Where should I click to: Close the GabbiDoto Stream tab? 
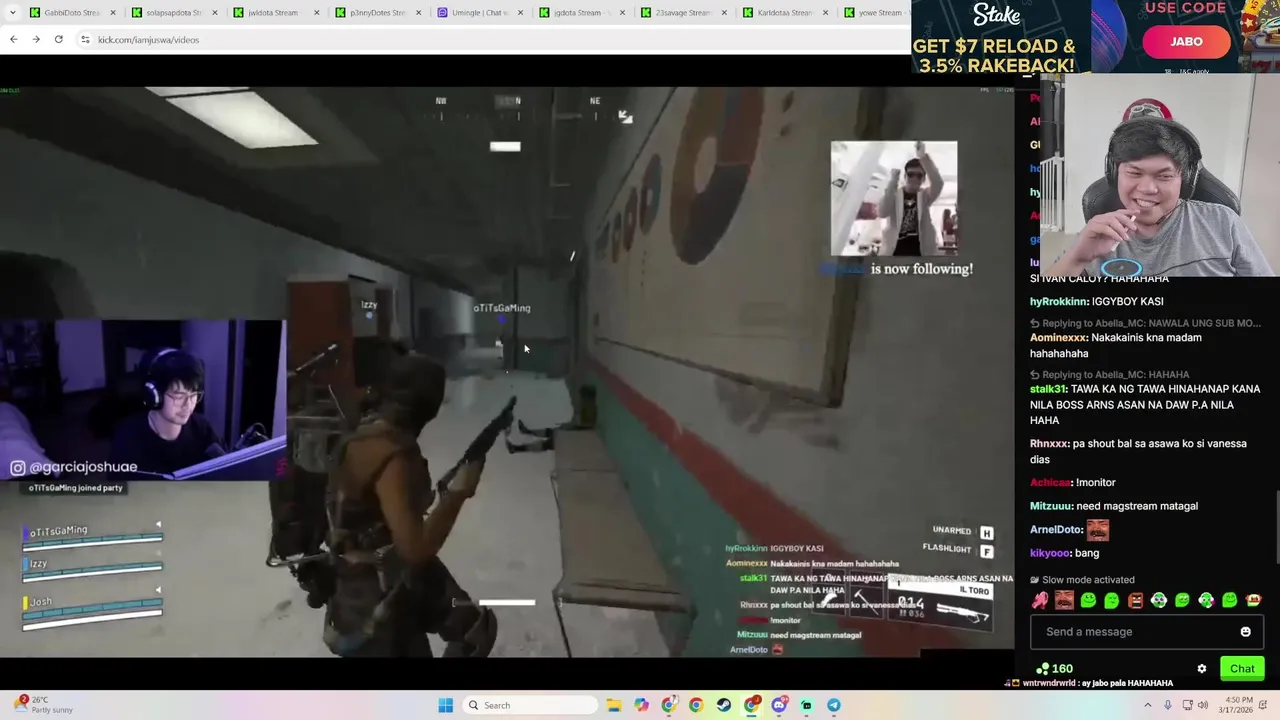pos(112,12)
